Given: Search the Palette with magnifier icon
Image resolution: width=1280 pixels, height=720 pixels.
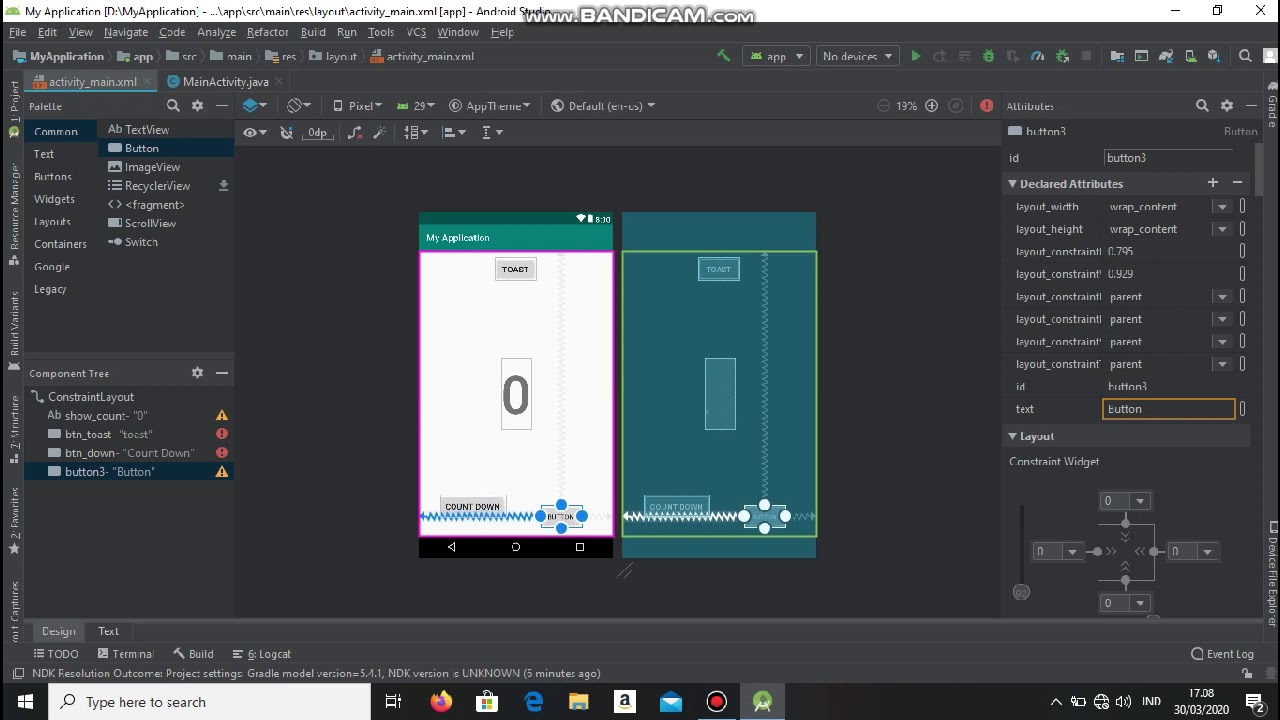Looking at the screenshot, I should pos(173,106).
